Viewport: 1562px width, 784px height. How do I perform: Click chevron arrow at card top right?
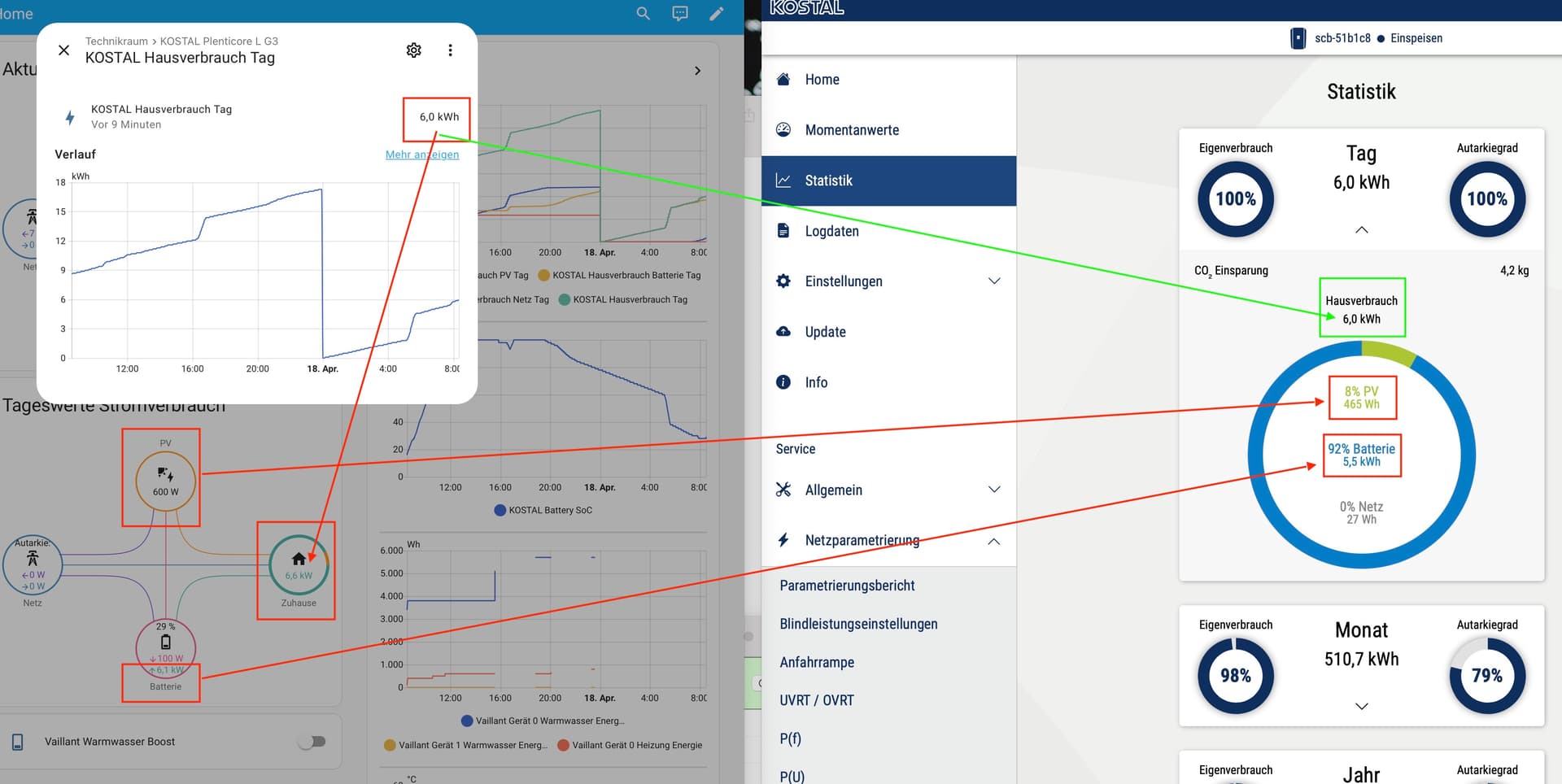tap(697, 71)
